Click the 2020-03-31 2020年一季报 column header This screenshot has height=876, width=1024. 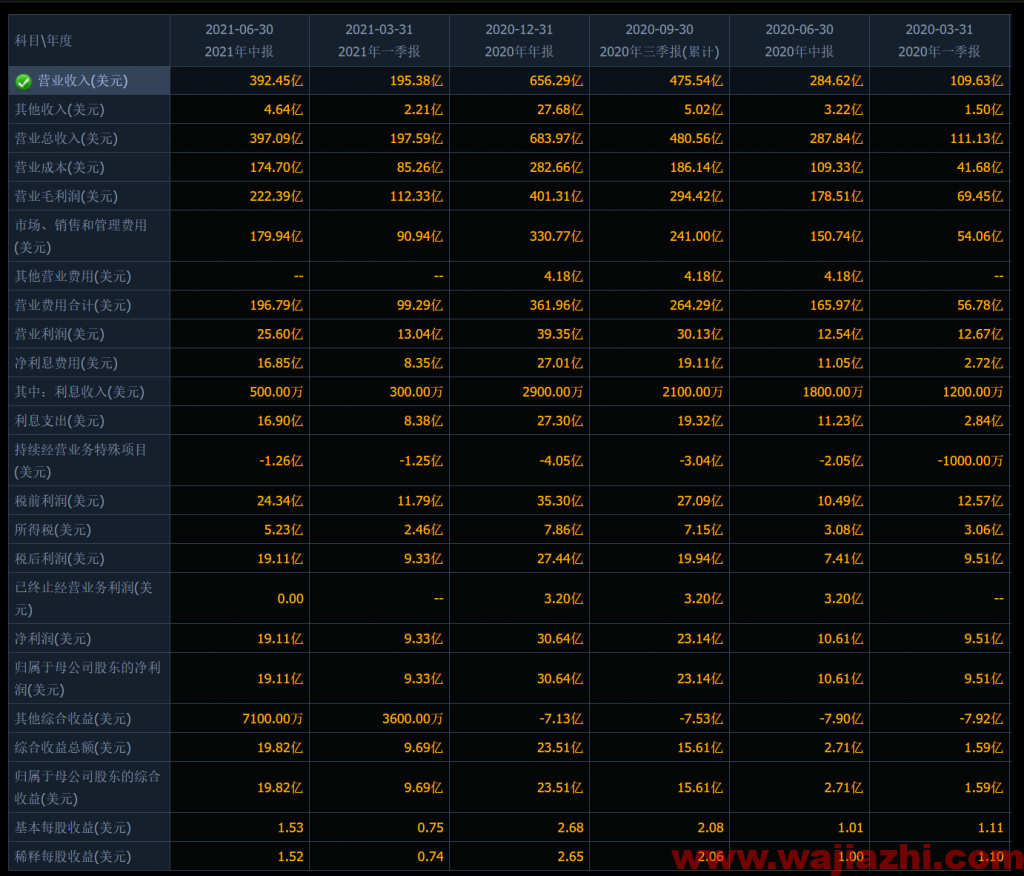[x=939, y=41]
